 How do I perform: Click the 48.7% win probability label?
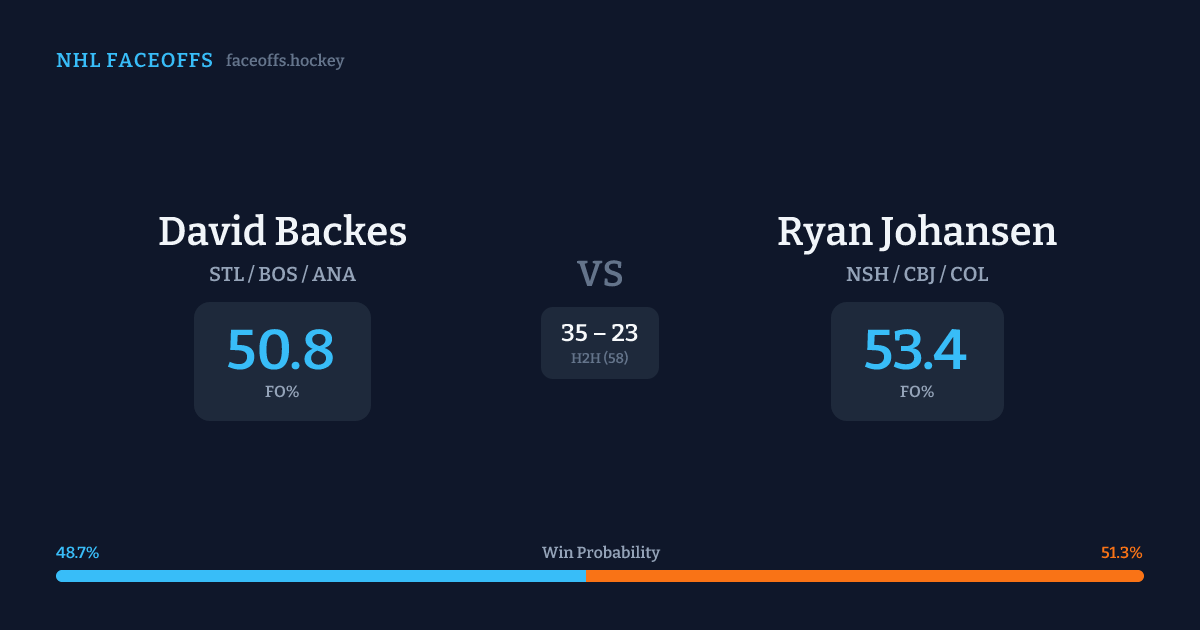[x=77, y=553]
